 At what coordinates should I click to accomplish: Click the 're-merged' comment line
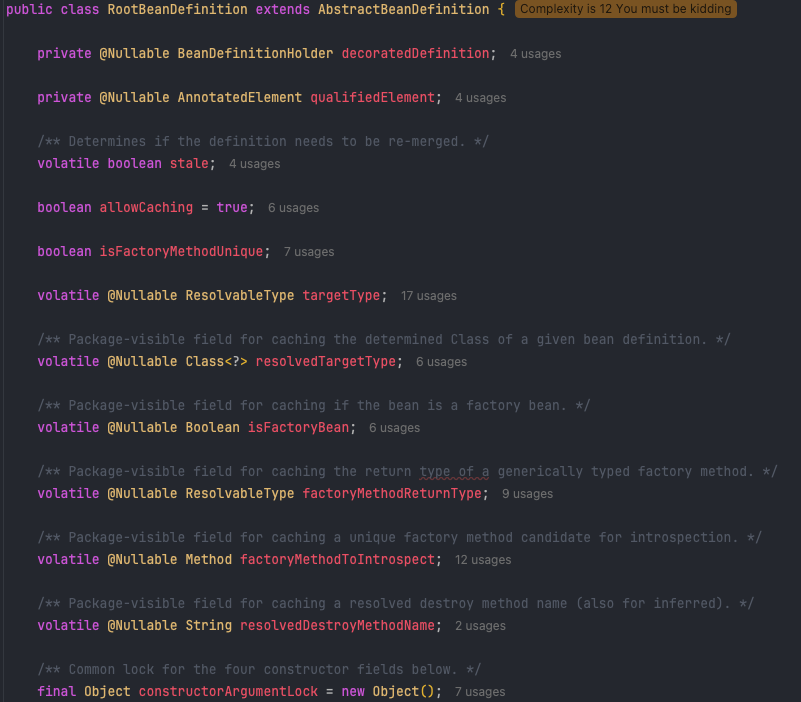click(x=263, y=142)
